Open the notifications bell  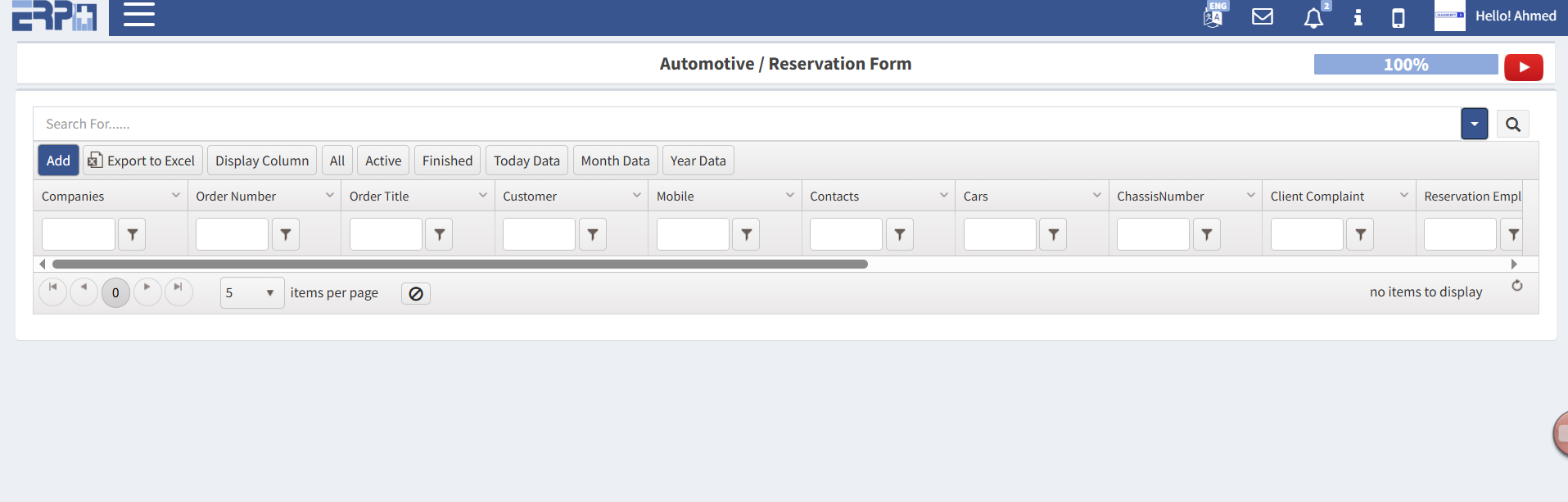(1313, 18)
